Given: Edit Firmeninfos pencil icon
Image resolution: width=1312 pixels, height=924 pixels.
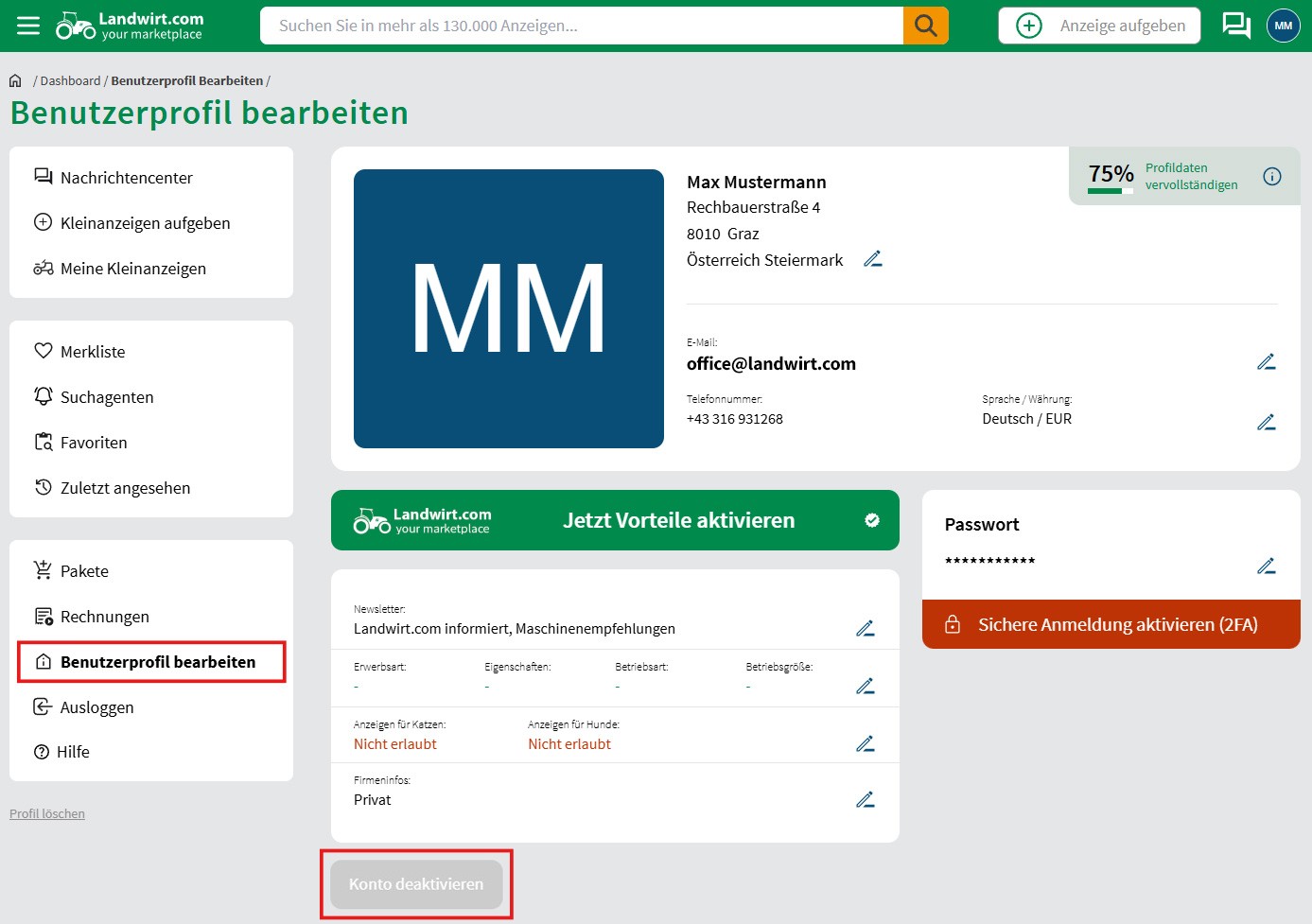Looking at the screenshot, I should coord(865,800).
